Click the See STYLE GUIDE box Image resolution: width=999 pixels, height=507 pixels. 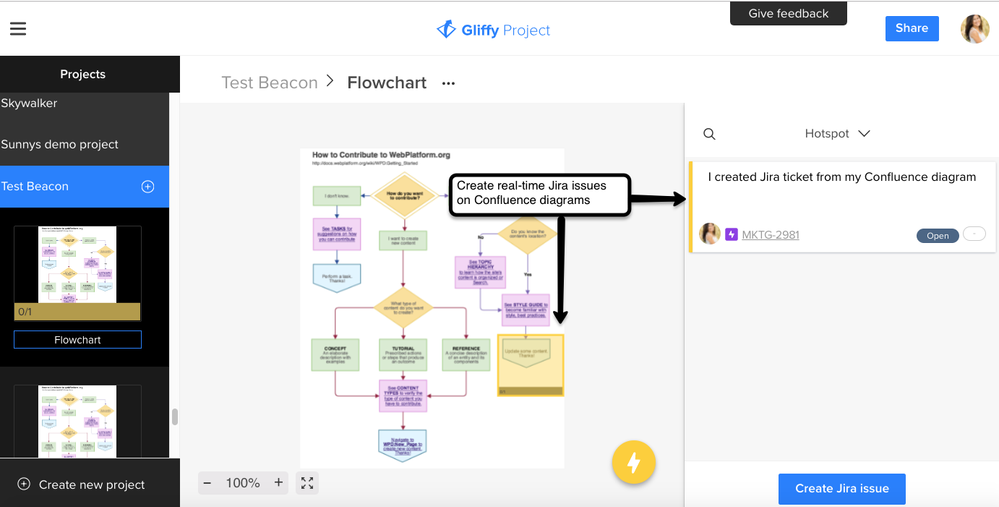coord(526,310)
